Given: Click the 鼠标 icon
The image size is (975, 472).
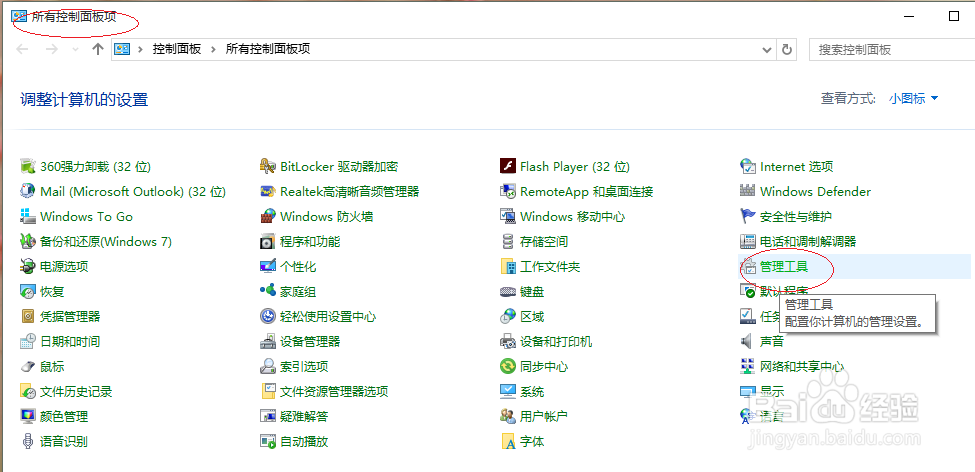Looking at the screenshot, I should click(28, 366).
